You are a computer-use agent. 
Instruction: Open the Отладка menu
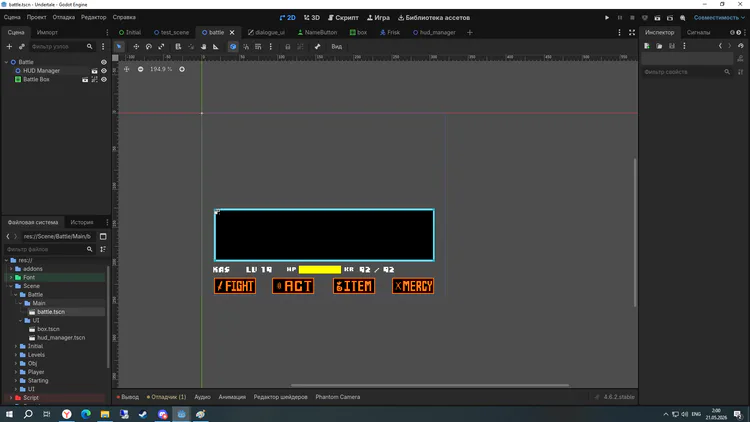tap(64, 17)
